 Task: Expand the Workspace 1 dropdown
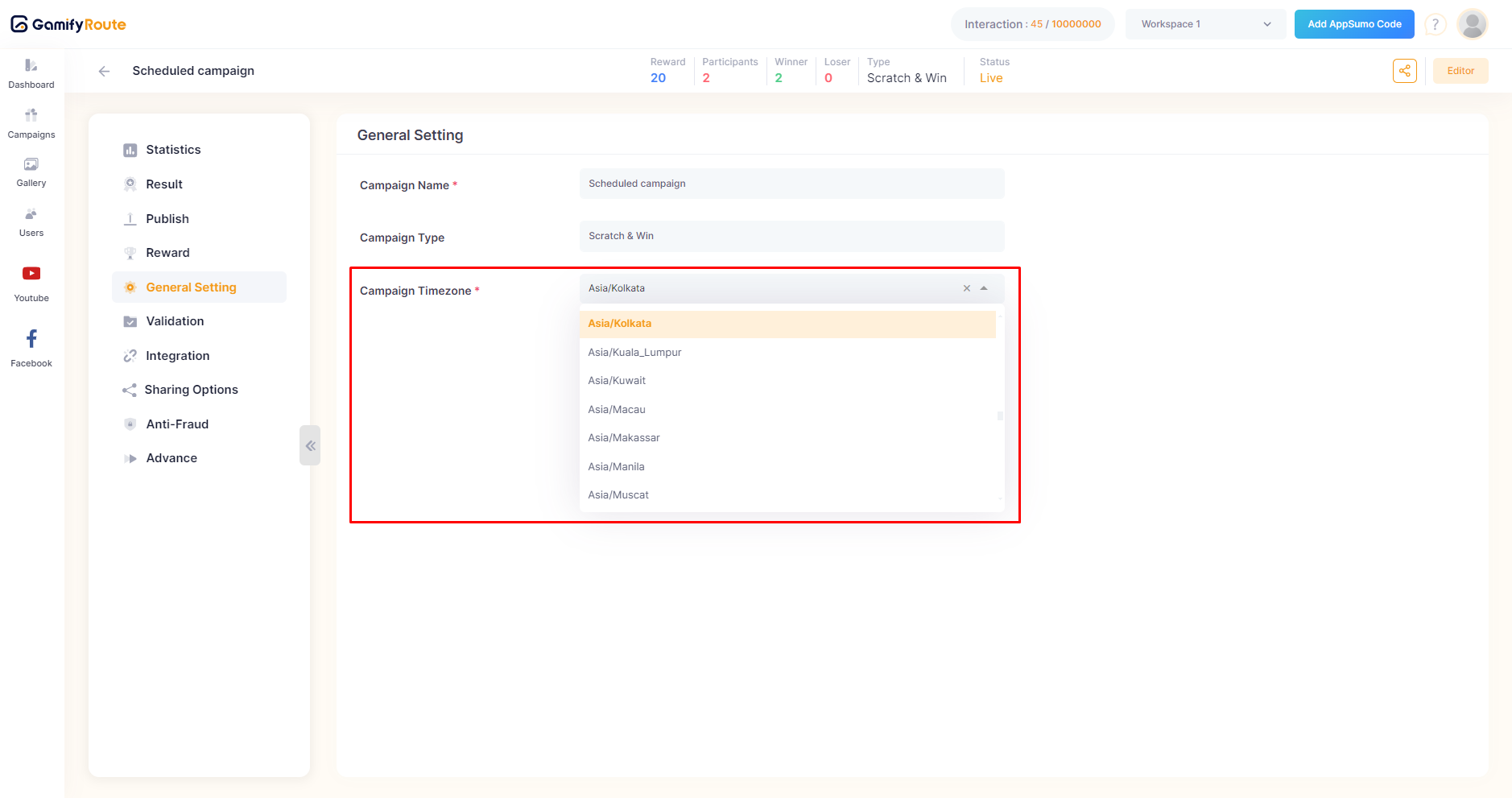click(x=1205, y=24)
